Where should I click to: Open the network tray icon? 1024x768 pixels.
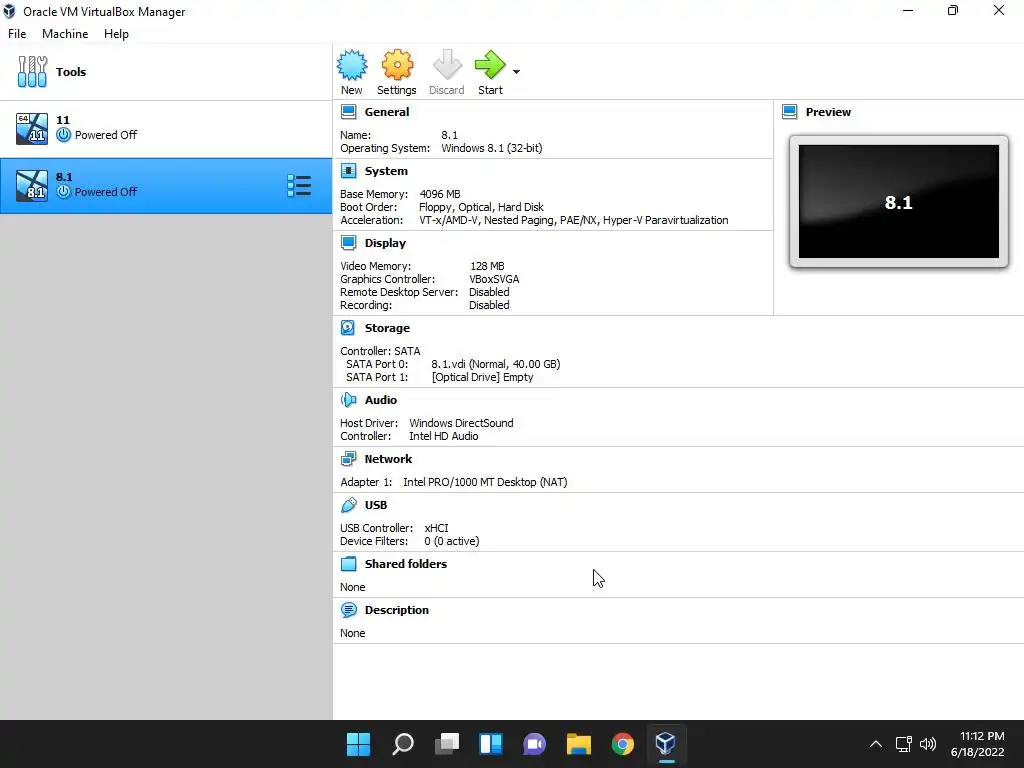pos(903,744)
